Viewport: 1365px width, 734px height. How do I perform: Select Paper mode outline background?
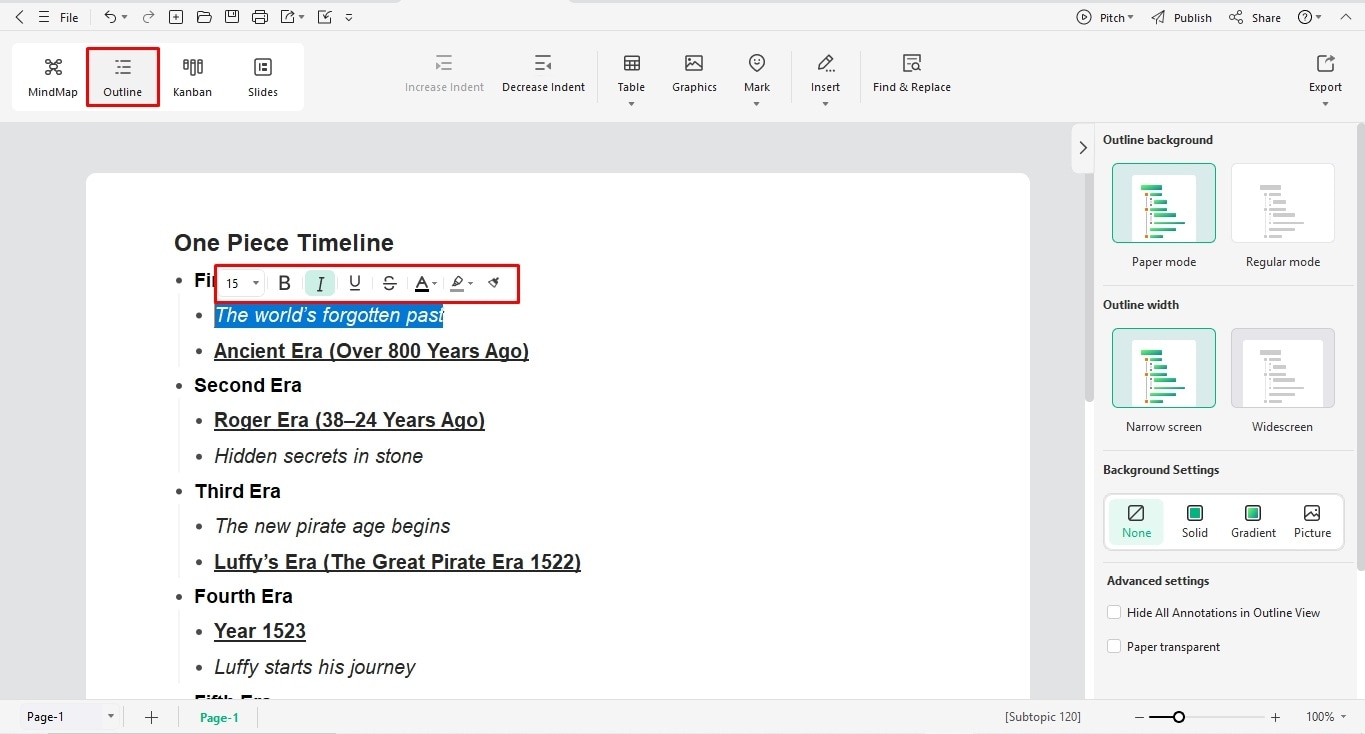coord(1164,203)
